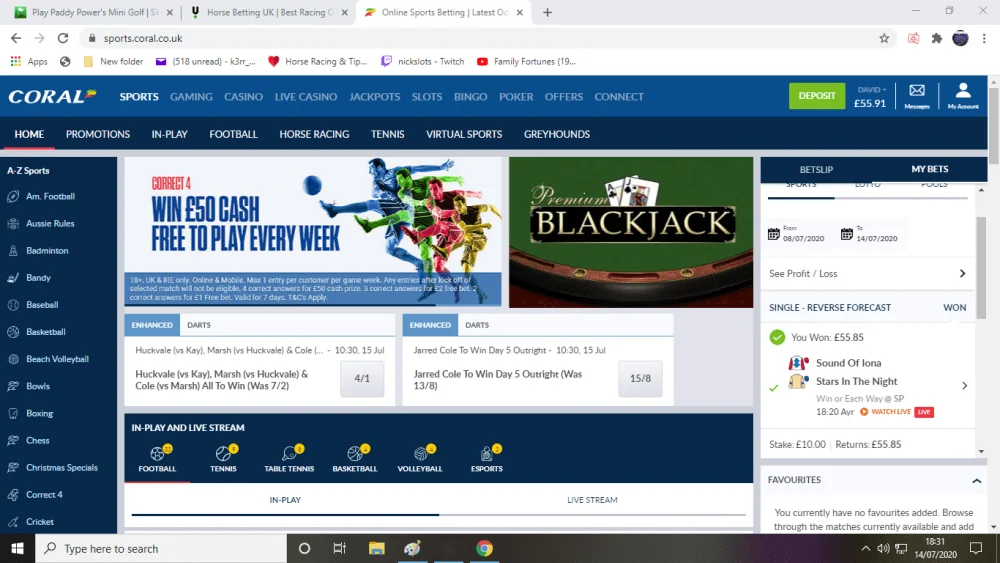Click Windows search box
Image resolution: width=1000 pixels, height=563 pixels.
(x=161, y=548)
